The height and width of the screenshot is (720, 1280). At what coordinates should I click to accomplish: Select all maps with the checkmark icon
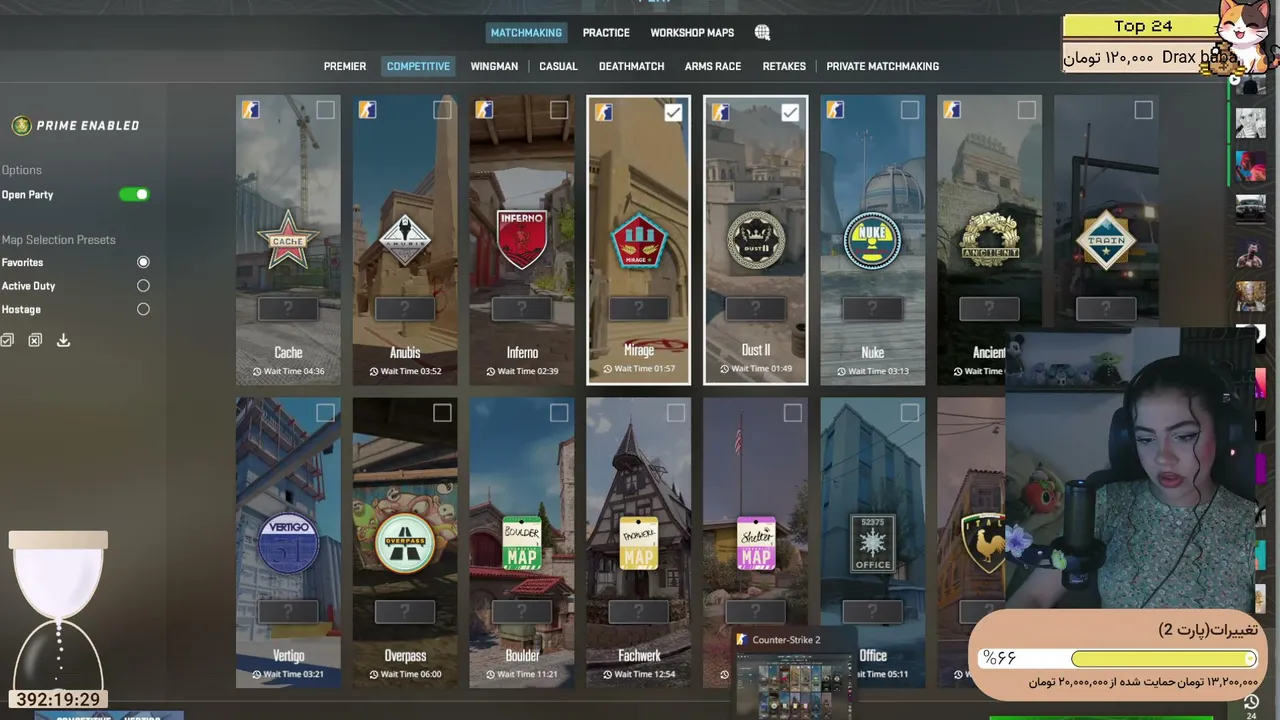(x=7, y=340)
